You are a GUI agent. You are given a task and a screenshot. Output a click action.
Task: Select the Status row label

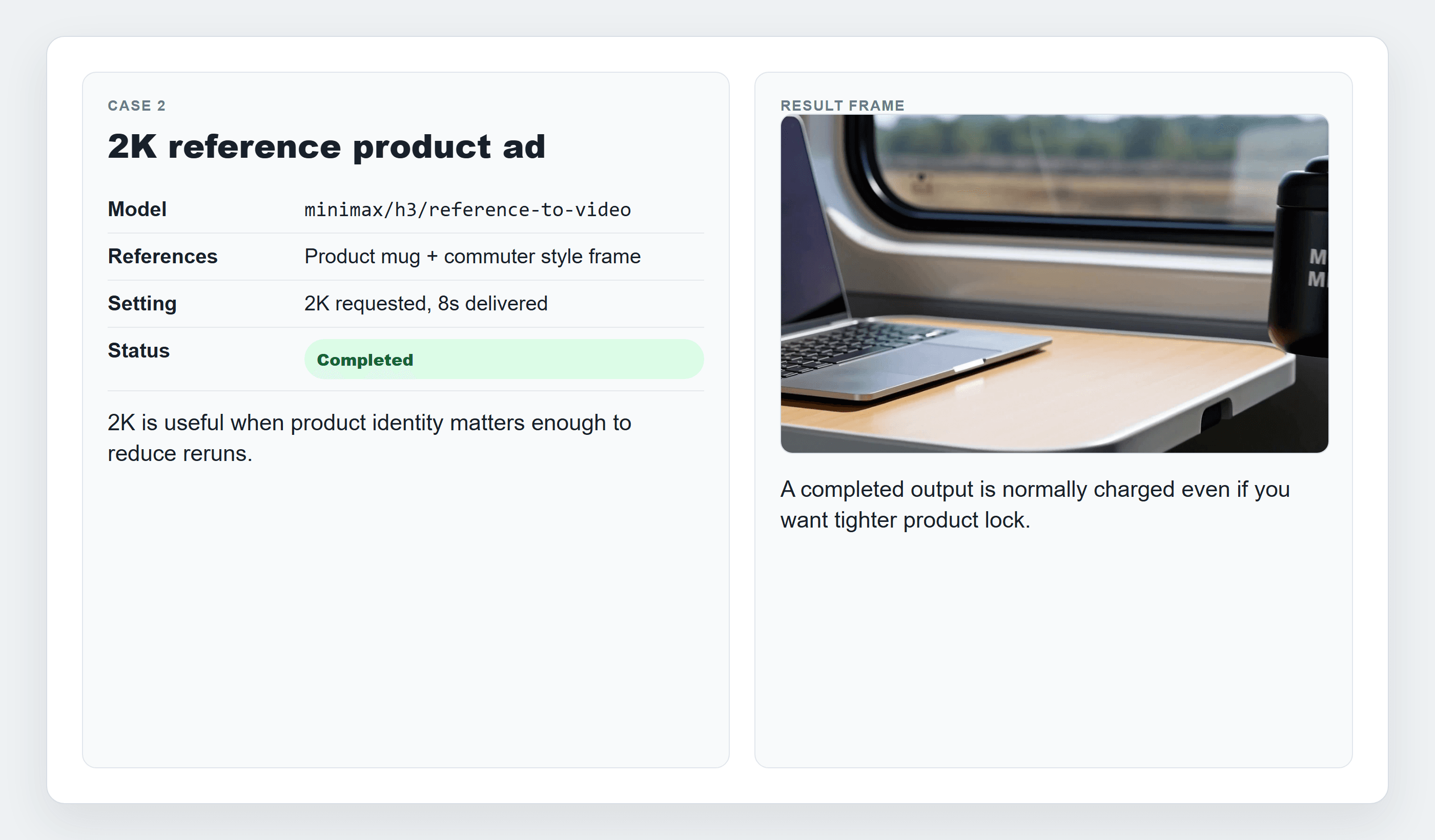tap(139, 350)
